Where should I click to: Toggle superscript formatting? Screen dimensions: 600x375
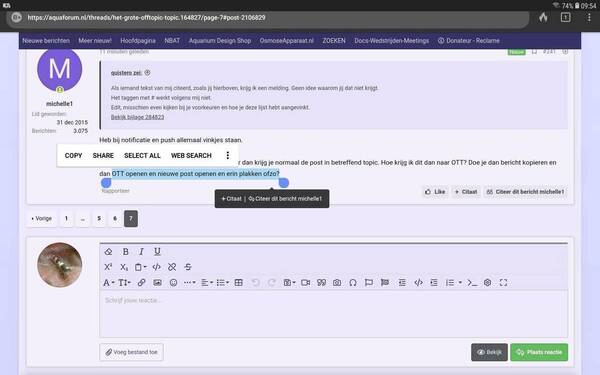click(108, 267)
